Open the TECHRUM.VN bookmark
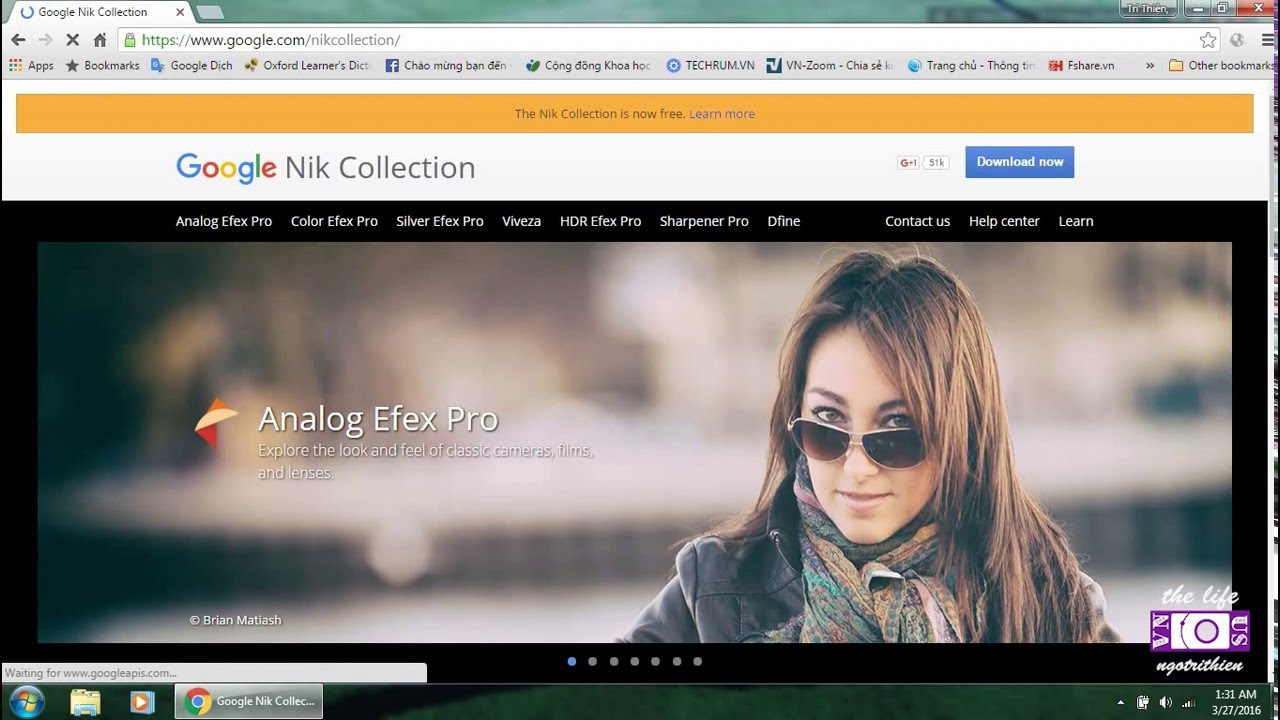Image resolution: width=1280 pixels, height=720 pixels. point(711,65)
